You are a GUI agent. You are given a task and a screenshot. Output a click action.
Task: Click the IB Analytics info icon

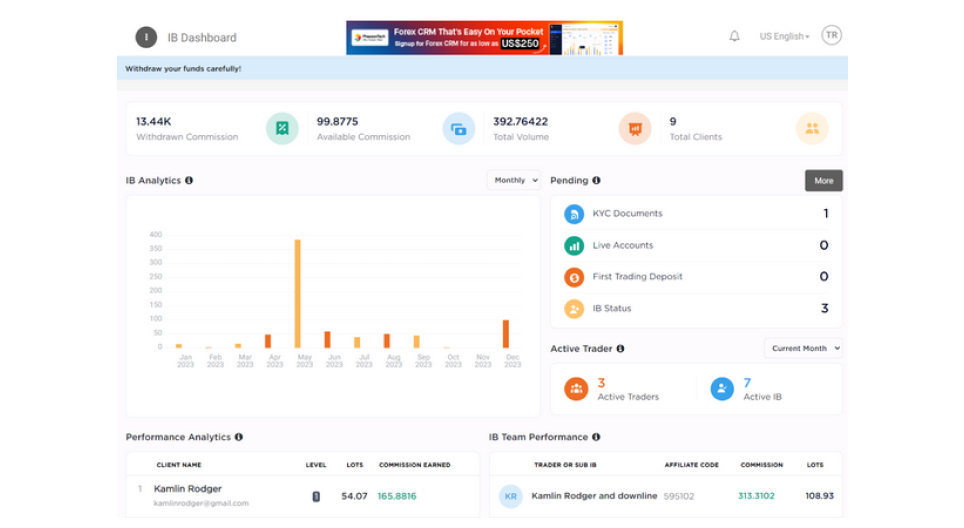coord(189,181)
